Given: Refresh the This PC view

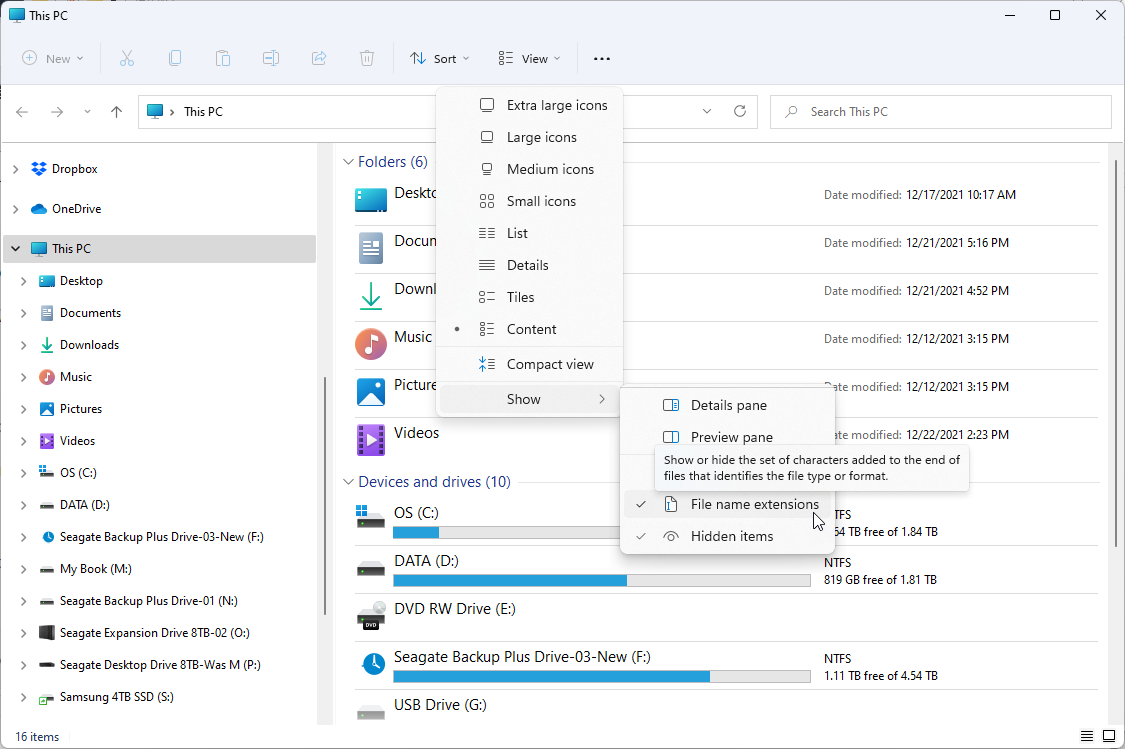Looking at the screenshot, I should [740, 111].
